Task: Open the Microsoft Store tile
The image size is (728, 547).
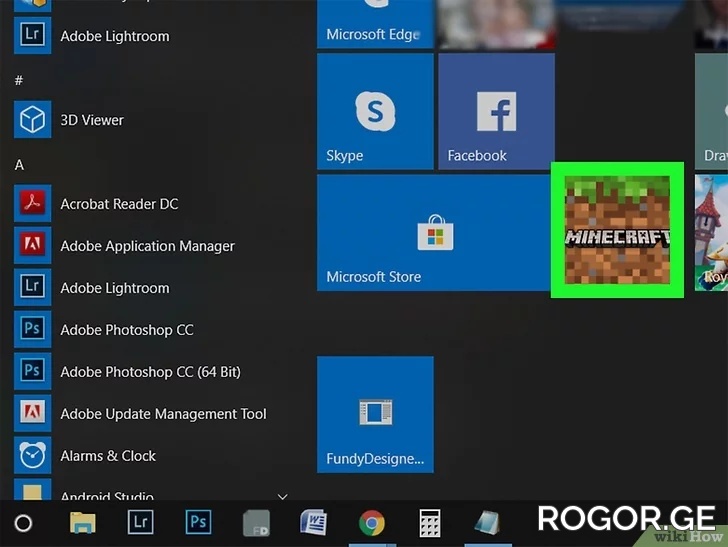Action: point(434,233)
